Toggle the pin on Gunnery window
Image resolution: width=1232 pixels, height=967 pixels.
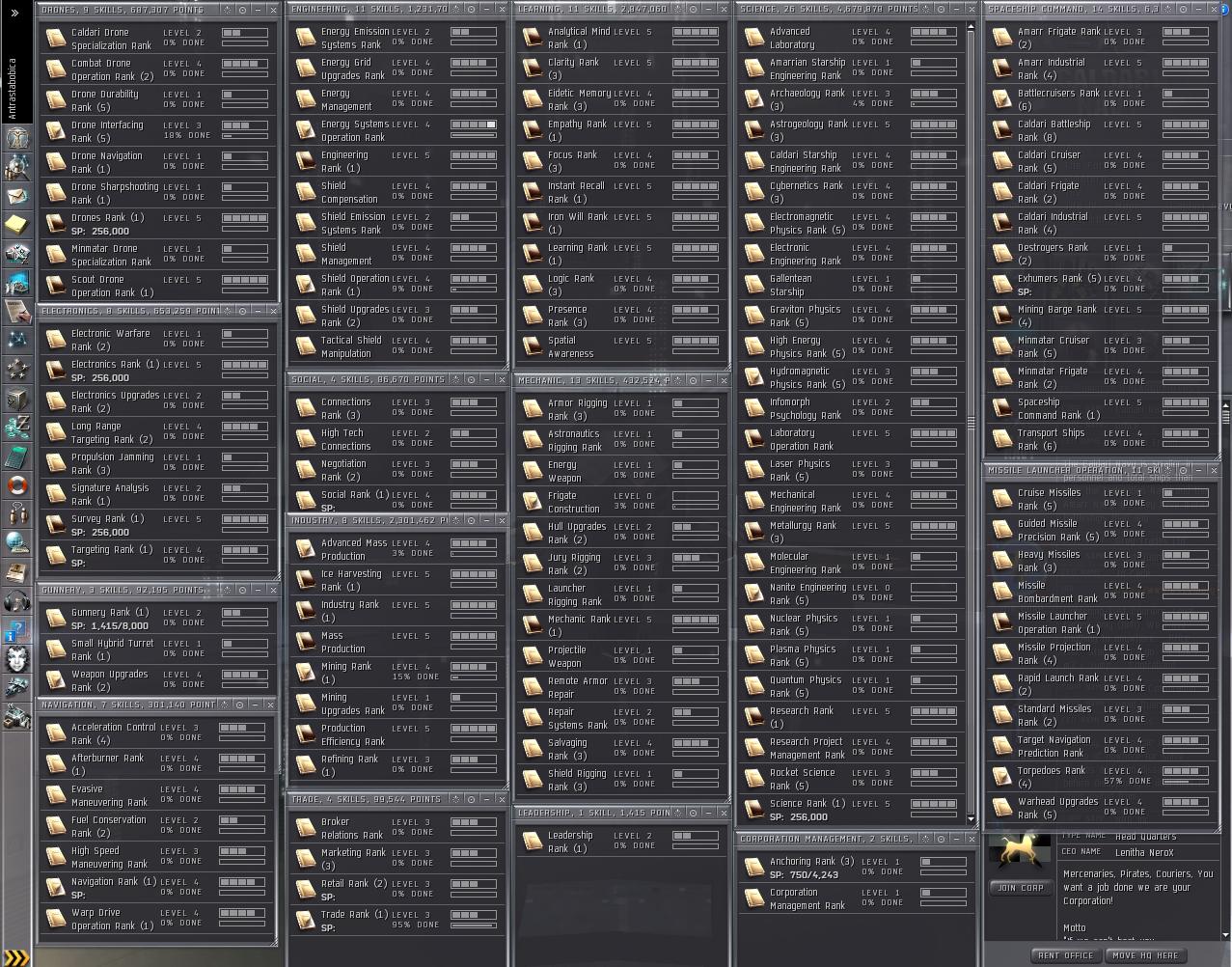(x=242, y=590)
